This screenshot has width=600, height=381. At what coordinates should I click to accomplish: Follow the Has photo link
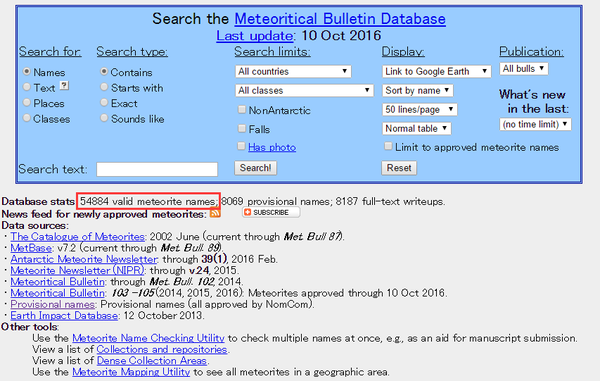(x=272, y=147)
